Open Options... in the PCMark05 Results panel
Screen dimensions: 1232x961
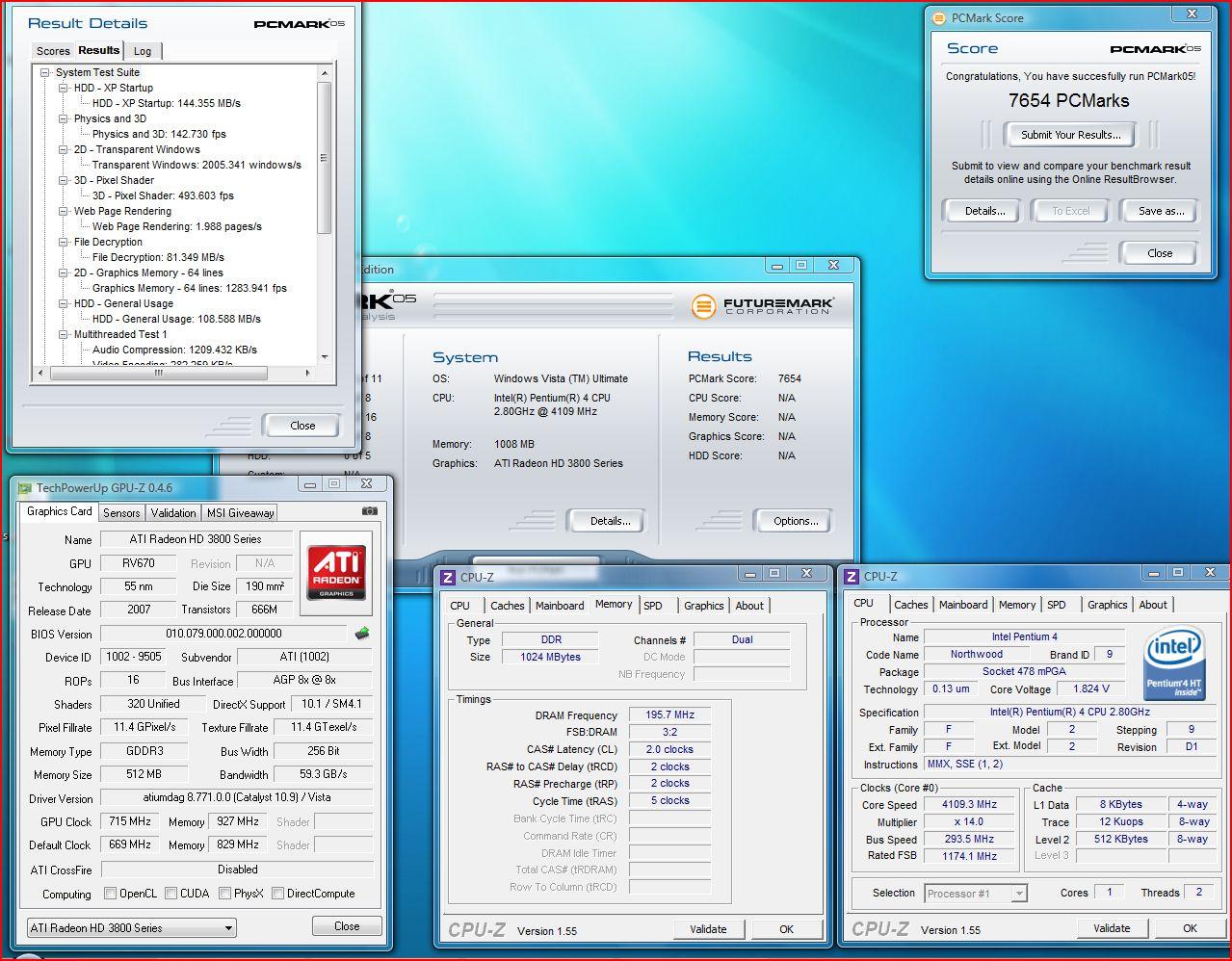point(796,521)
